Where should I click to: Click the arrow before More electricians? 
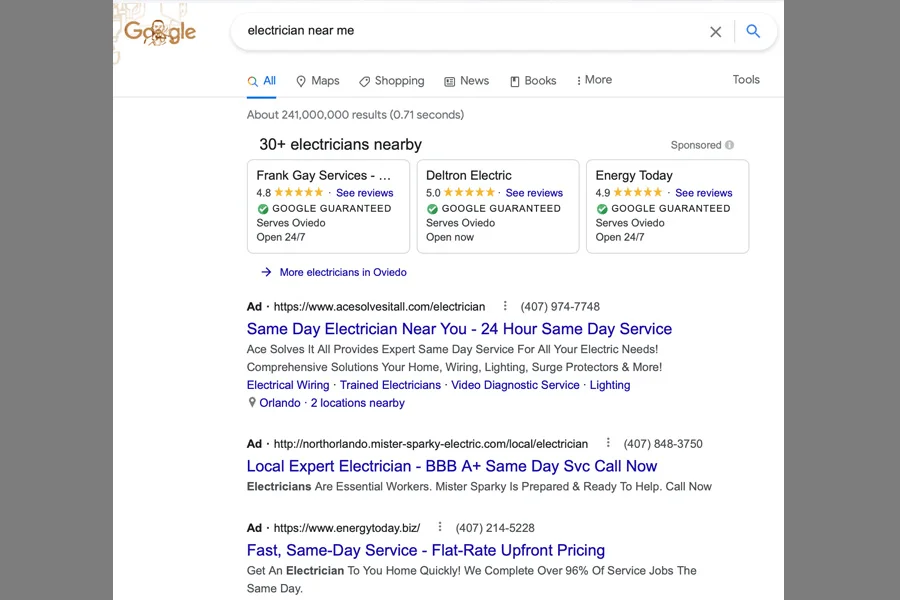pos(266,272)
